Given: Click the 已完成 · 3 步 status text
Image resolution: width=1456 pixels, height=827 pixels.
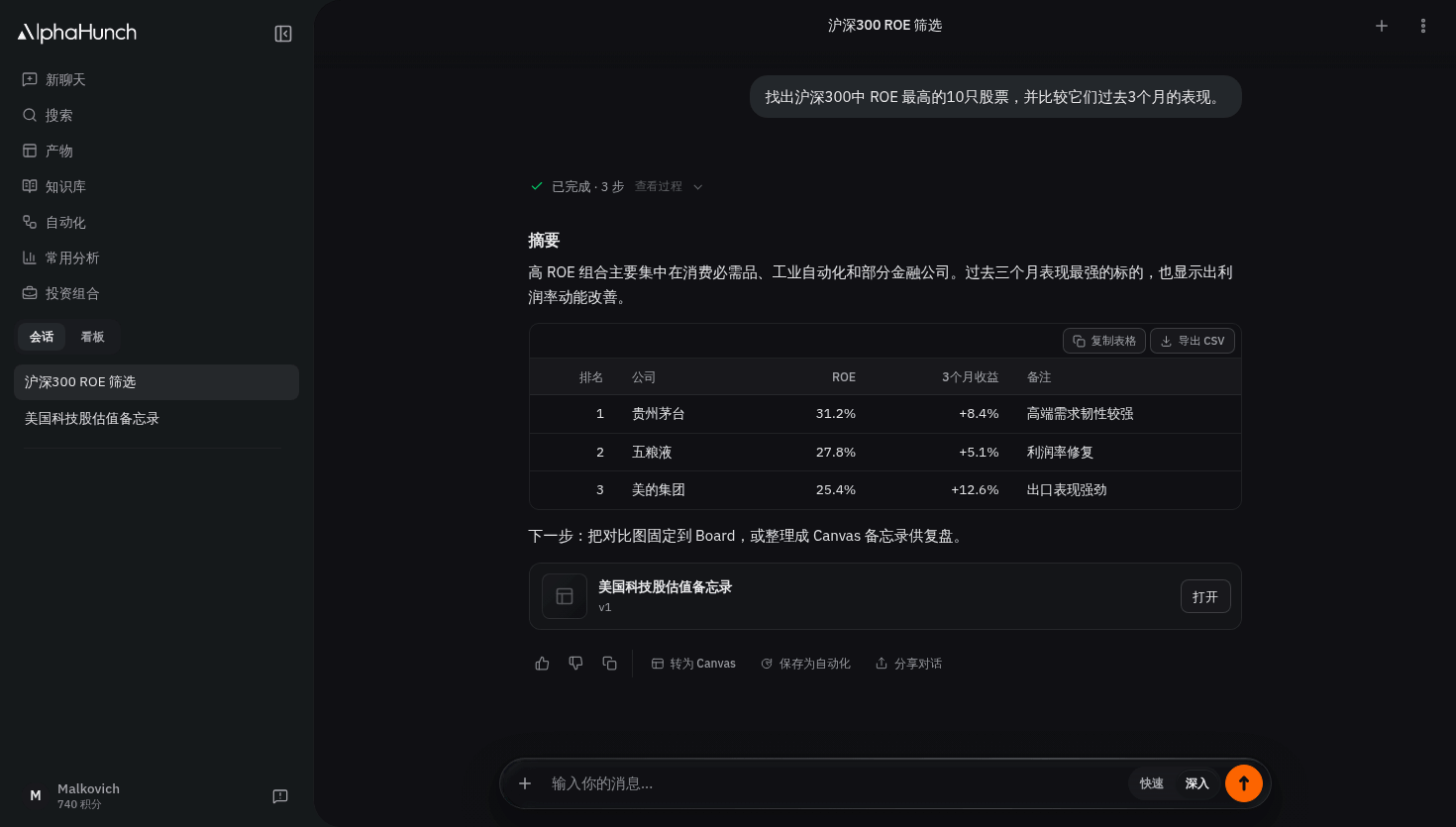Looking at the screenshot, I should [x=588, y=186].
